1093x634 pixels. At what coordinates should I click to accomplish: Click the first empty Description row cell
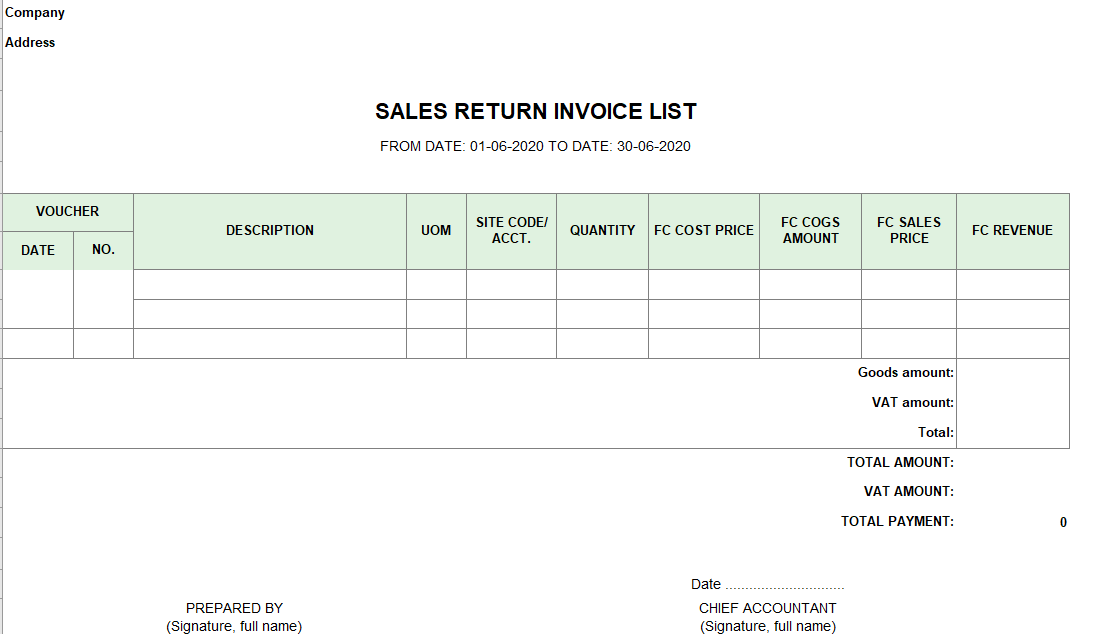(270, 285)
